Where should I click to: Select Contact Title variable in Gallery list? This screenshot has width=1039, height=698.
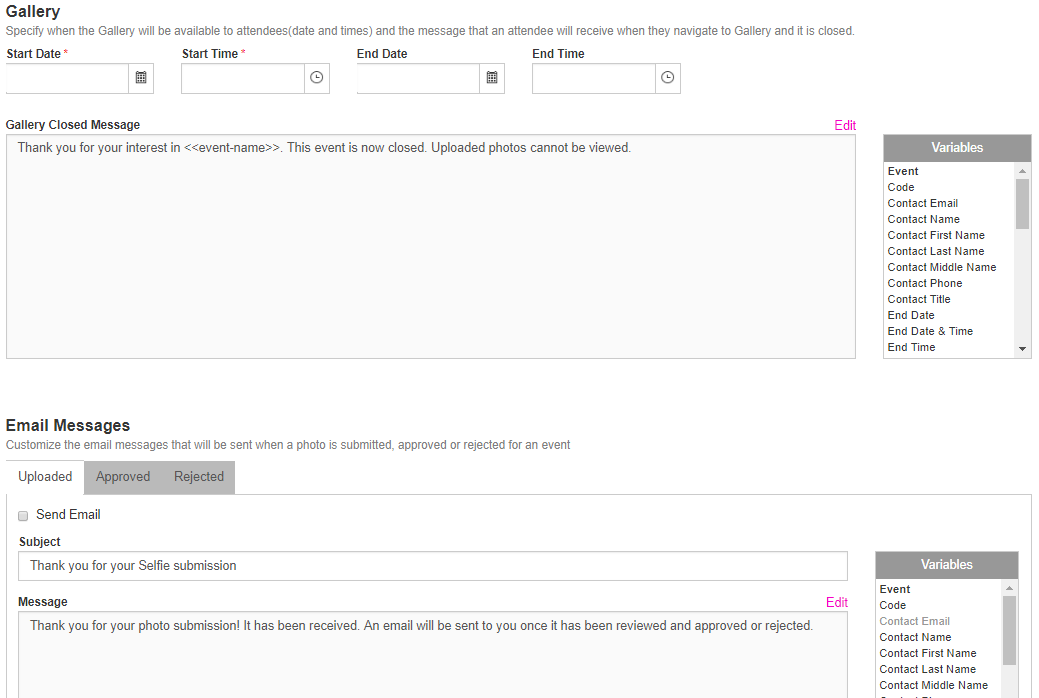click(919, 299)
